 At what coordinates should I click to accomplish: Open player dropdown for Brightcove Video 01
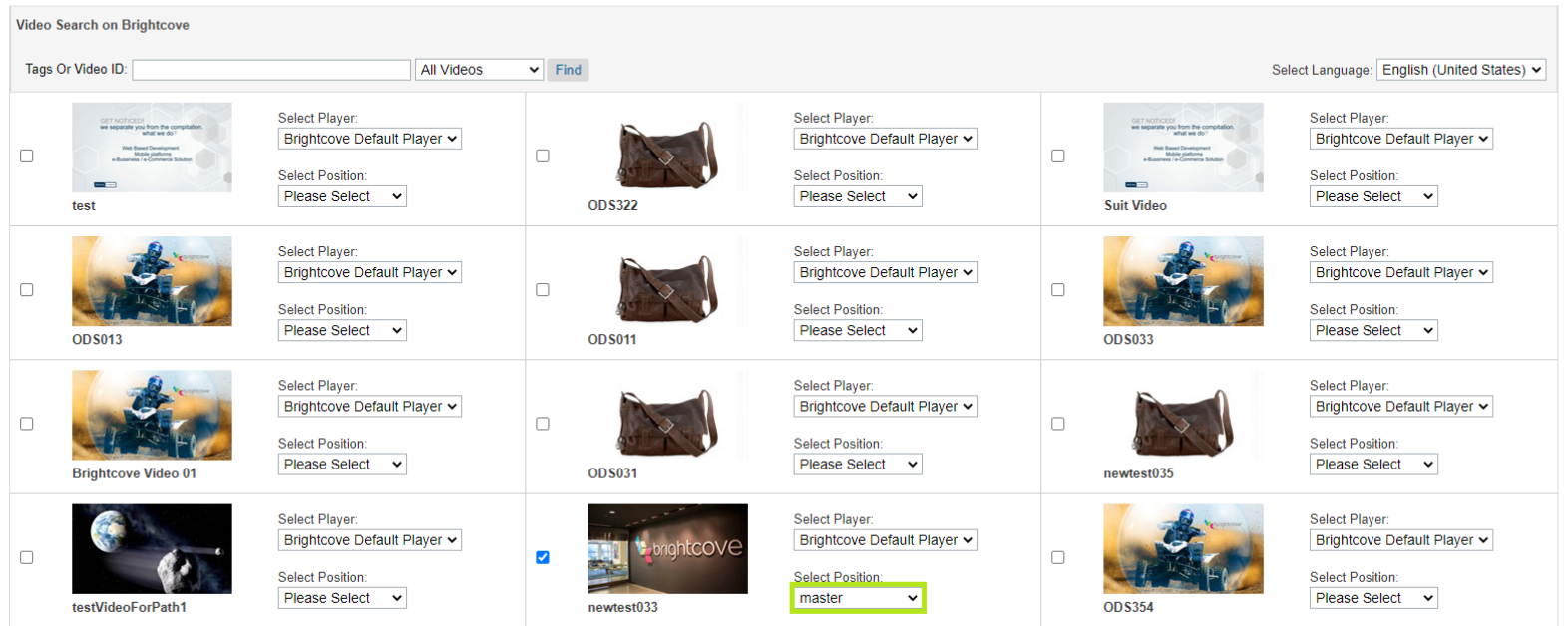pyautogui.click(x=369, y=406)
